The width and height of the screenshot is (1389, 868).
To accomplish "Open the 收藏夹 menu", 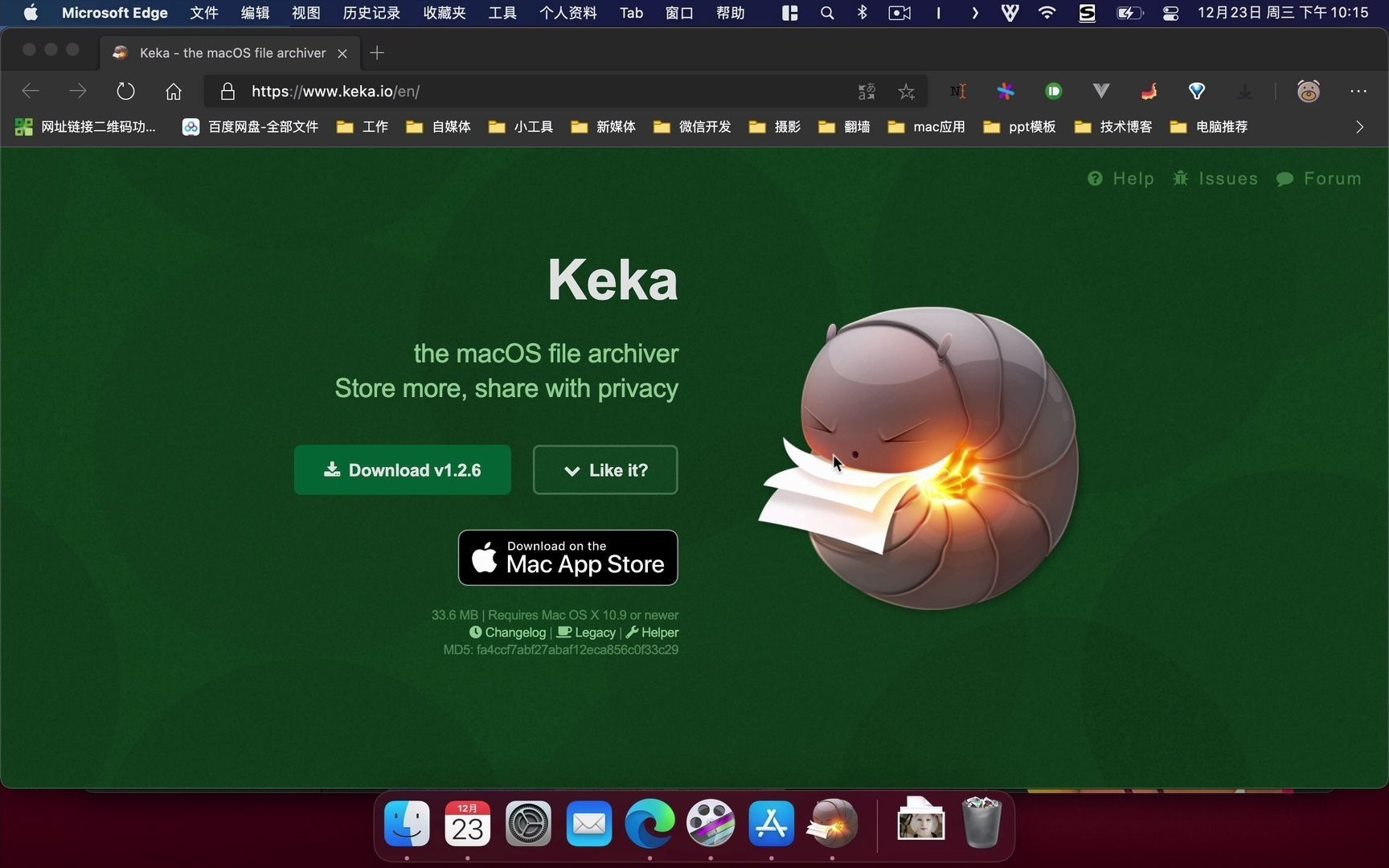I will 445,13.
